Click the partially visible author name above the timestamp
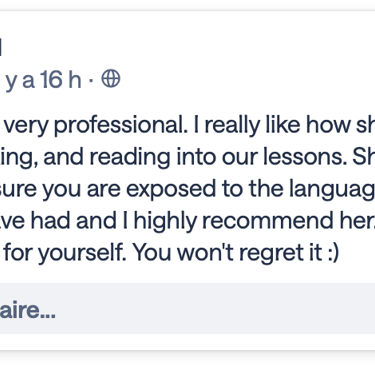The height and width of the screenshot is (366, 375). pos(1,48)
